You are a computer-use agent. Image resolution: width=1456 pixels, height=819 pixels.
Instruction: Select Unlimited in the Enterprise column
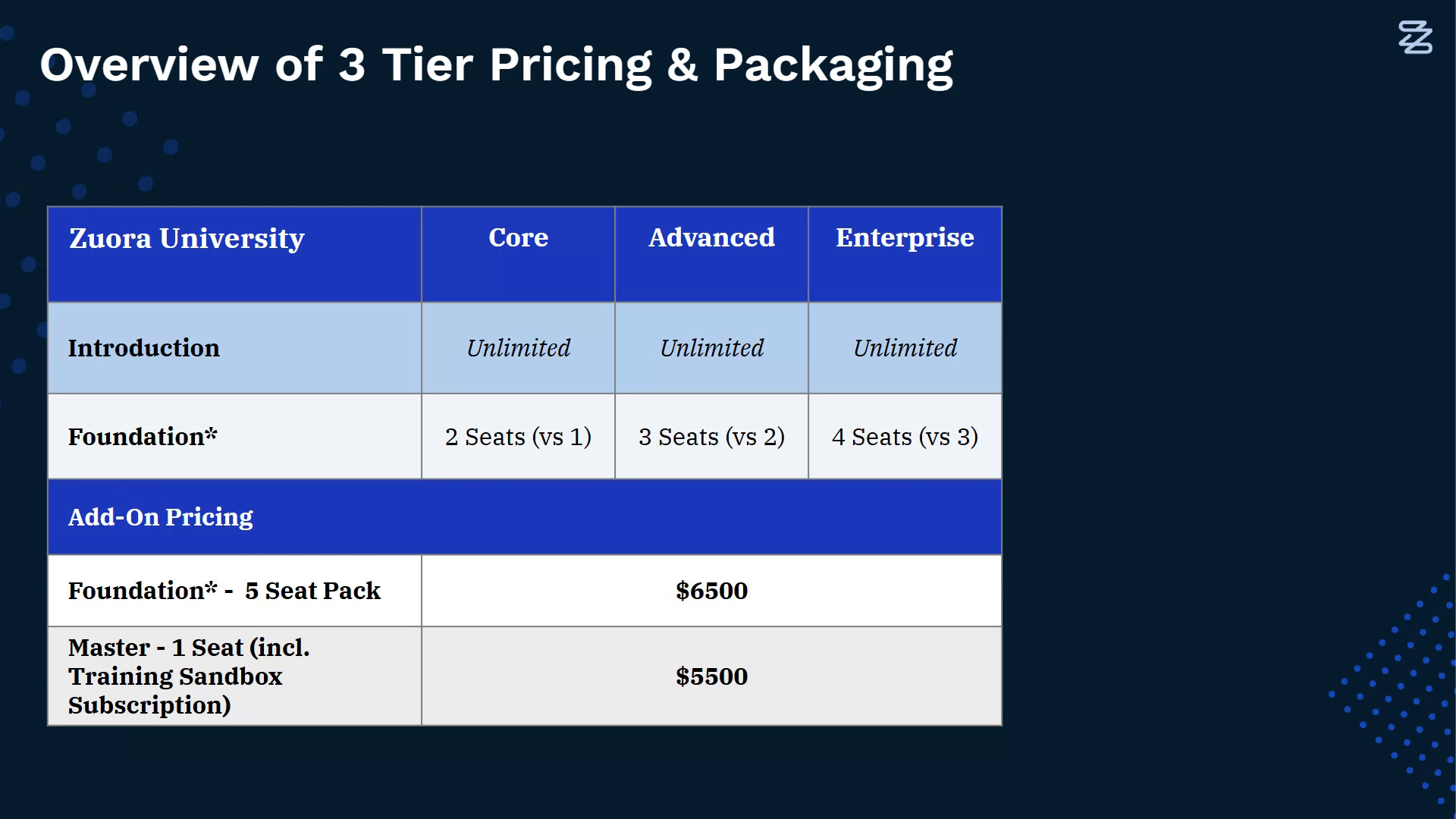pos(905,348)
